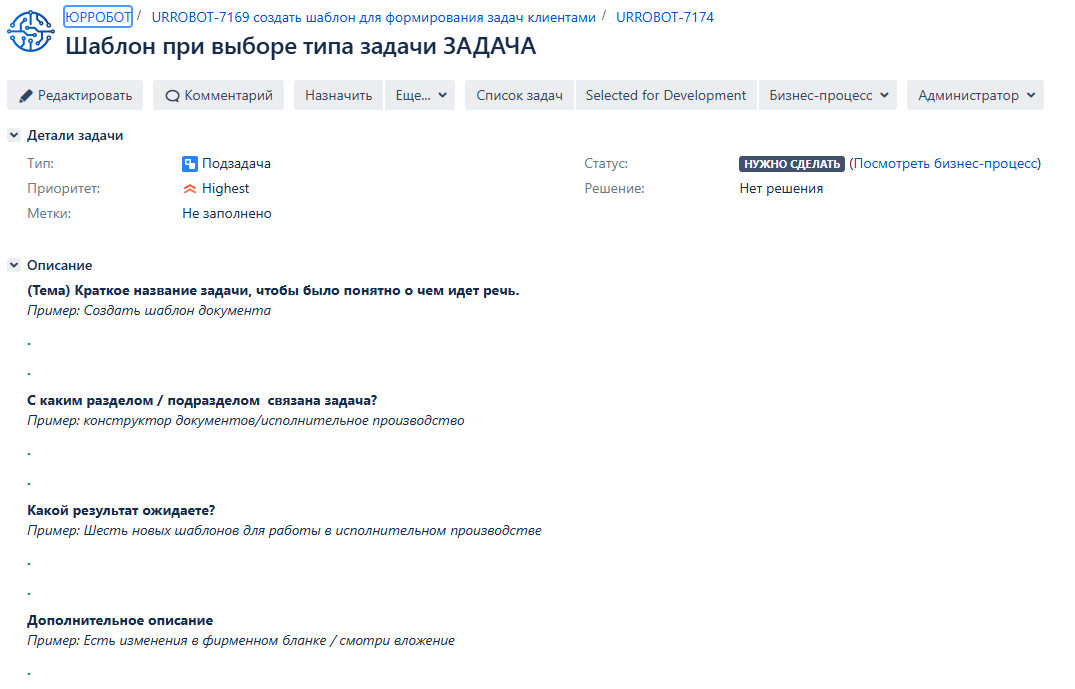This screenshot has height=689, width=1075.
Task: Click the Highest priority arrows icon
Action: (190, 189)
